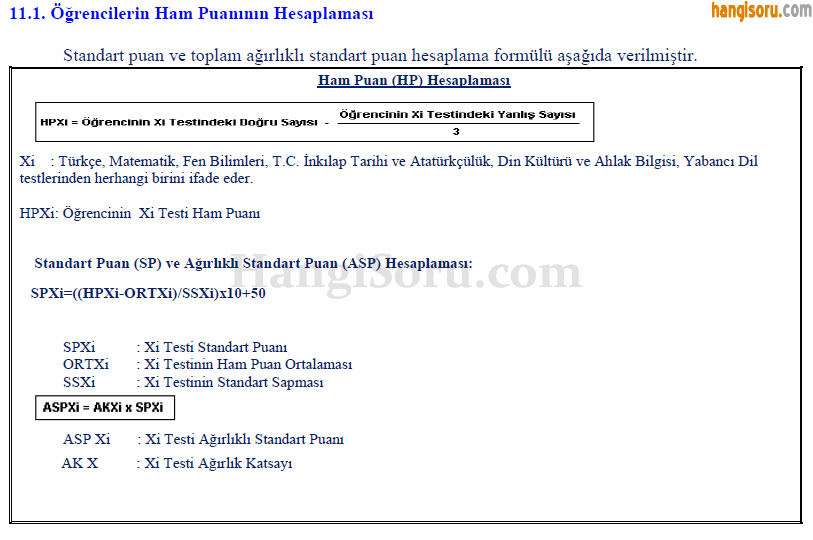Click the denominator '3' in the formula
The image size is (813, 540).
coord(456,132)
